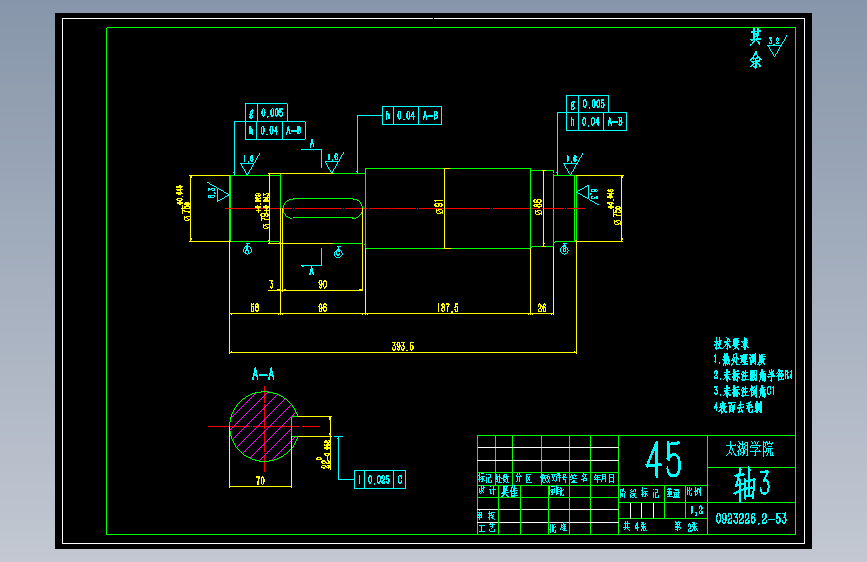The height and width of the screenshot is (562, 867).
Task: Click the 分区 column header
Action: (x=524, y=478)
